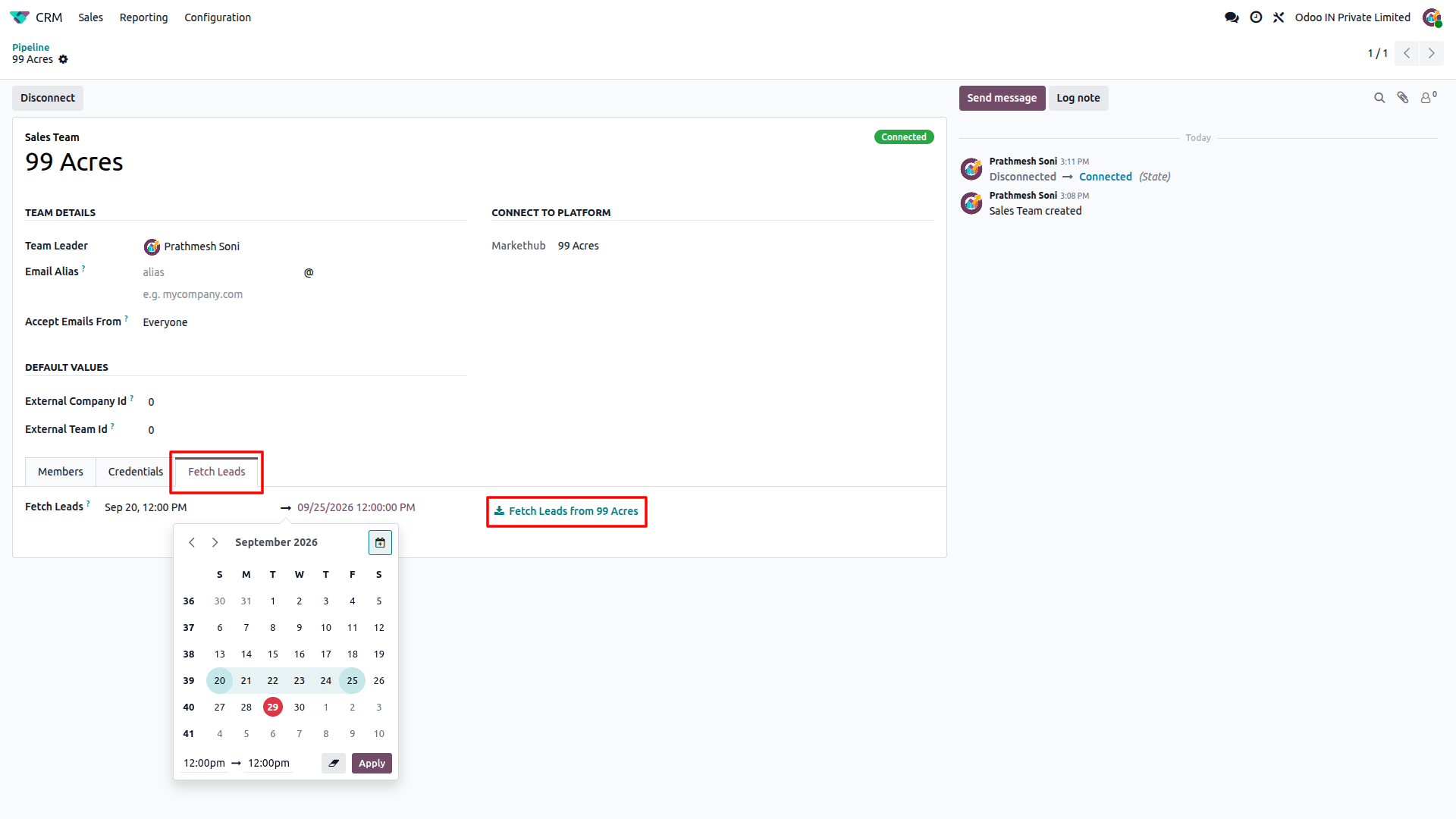Click the Connected status badge
Image resolution: width=1456 pixels, height=819 pixels.
903,137
